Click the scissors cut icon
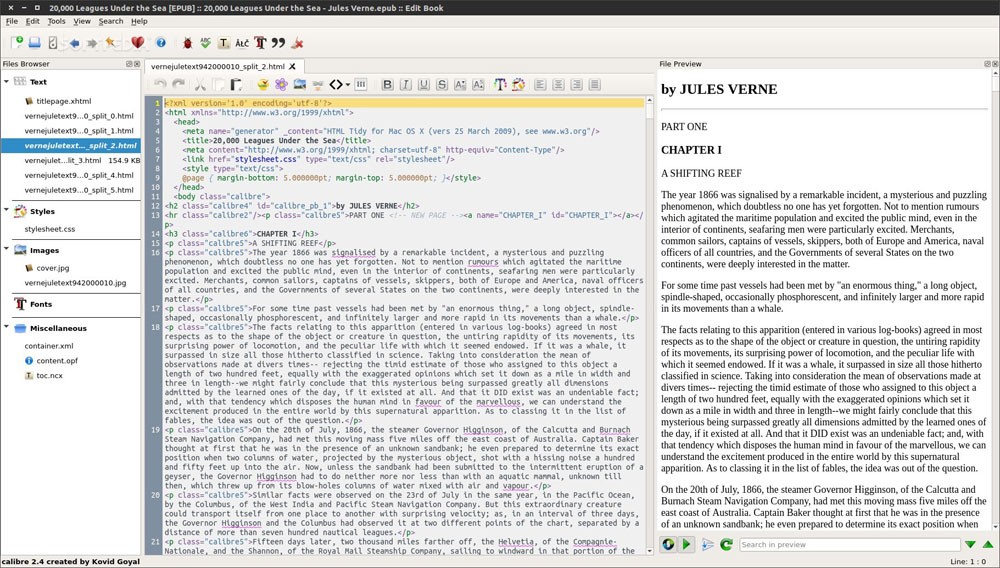 click(199, 85)
